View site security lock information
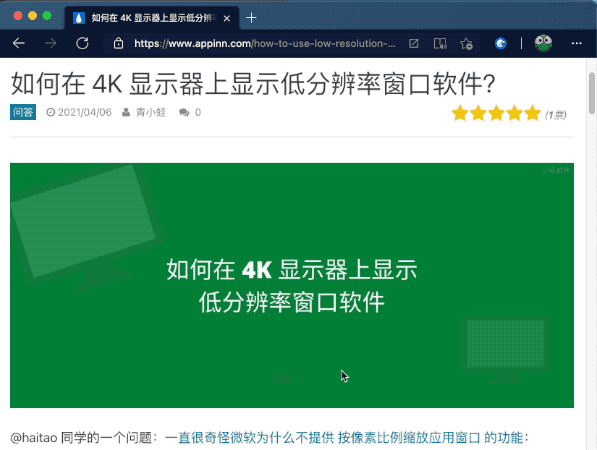The width and height of the screenshot is (597, 450). [118, 43]
